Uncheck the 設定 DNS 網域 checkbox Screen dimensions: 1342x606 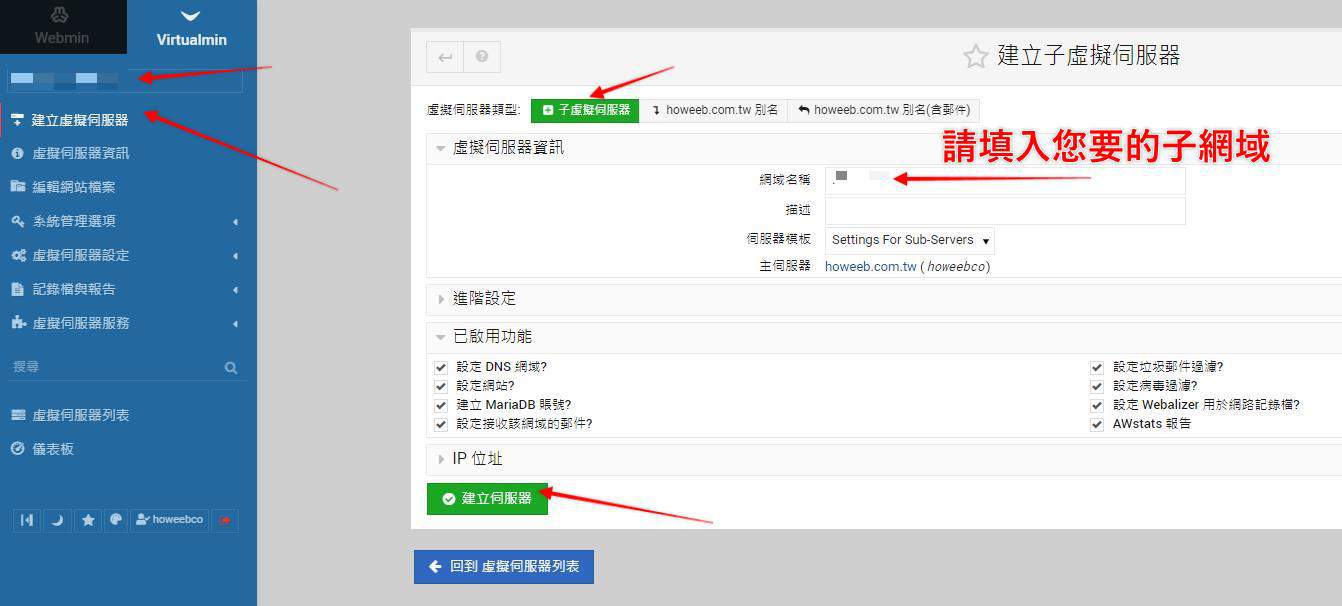click(441, 367)
